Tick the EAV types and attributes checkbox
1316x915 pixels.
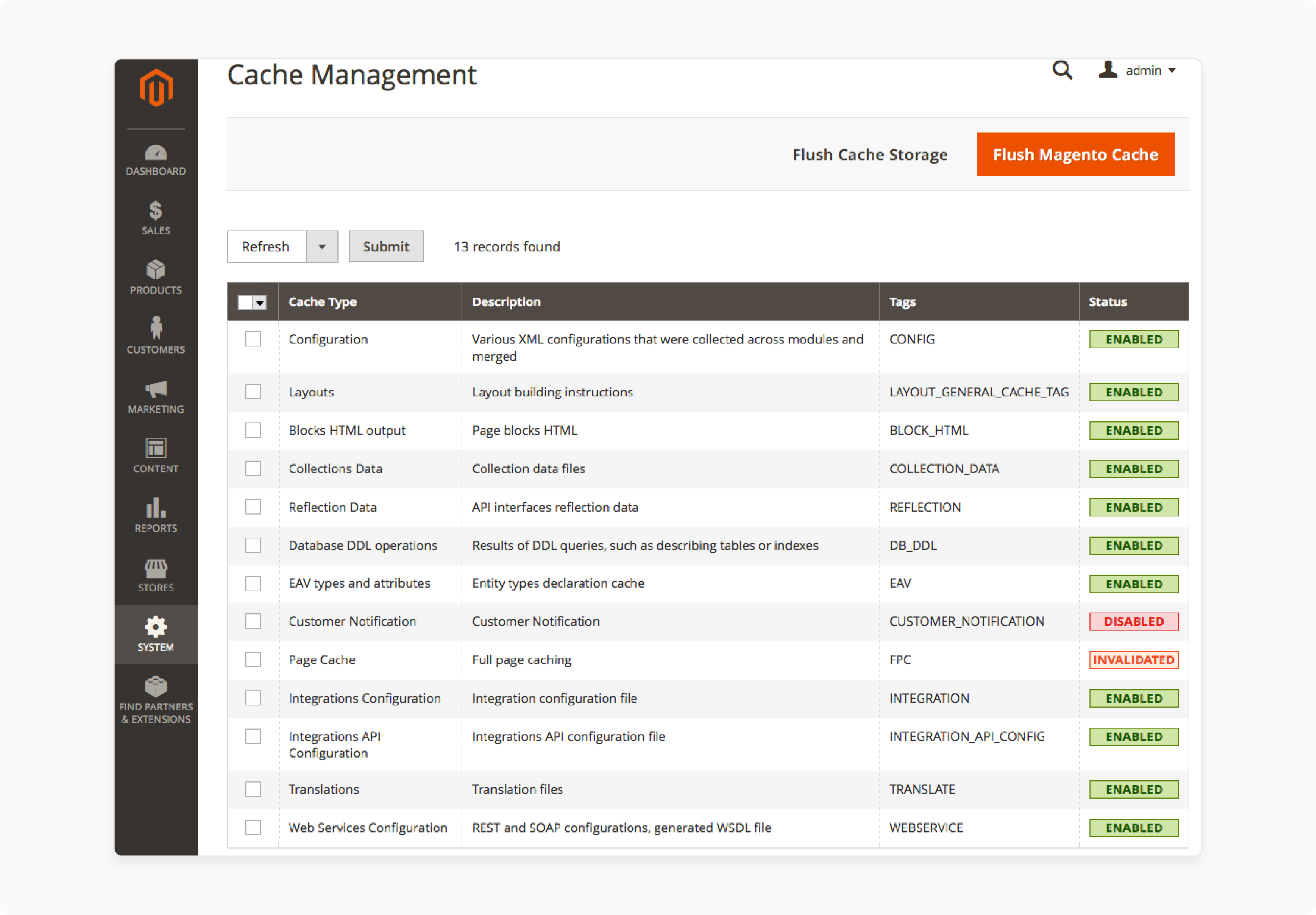coord(253,583)
